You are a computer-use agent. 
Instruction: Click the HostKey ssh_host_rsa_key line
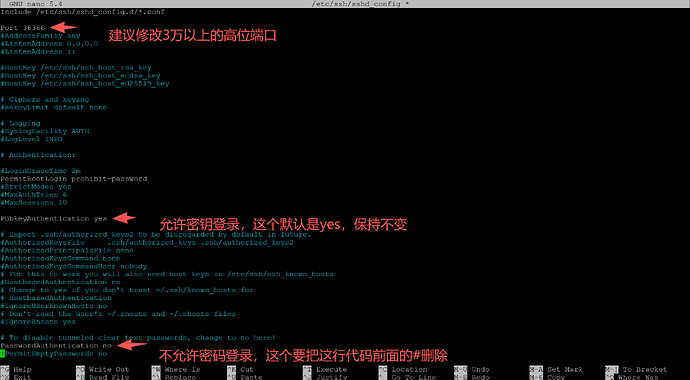click(x=76, y=67)
